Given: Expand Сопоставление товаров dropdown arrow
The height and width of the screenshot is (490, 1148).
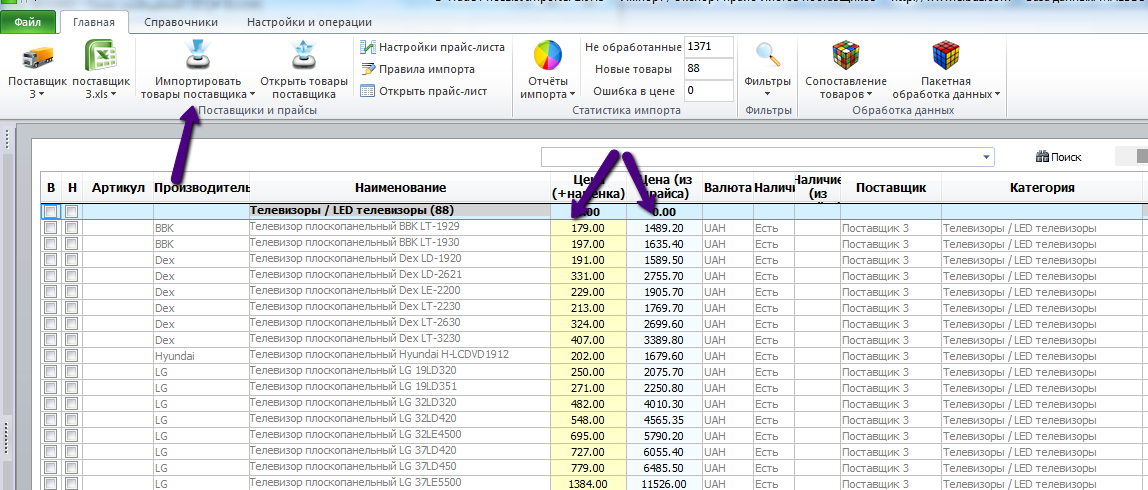Looking at the screenshot, I should [x=869, y=94].
